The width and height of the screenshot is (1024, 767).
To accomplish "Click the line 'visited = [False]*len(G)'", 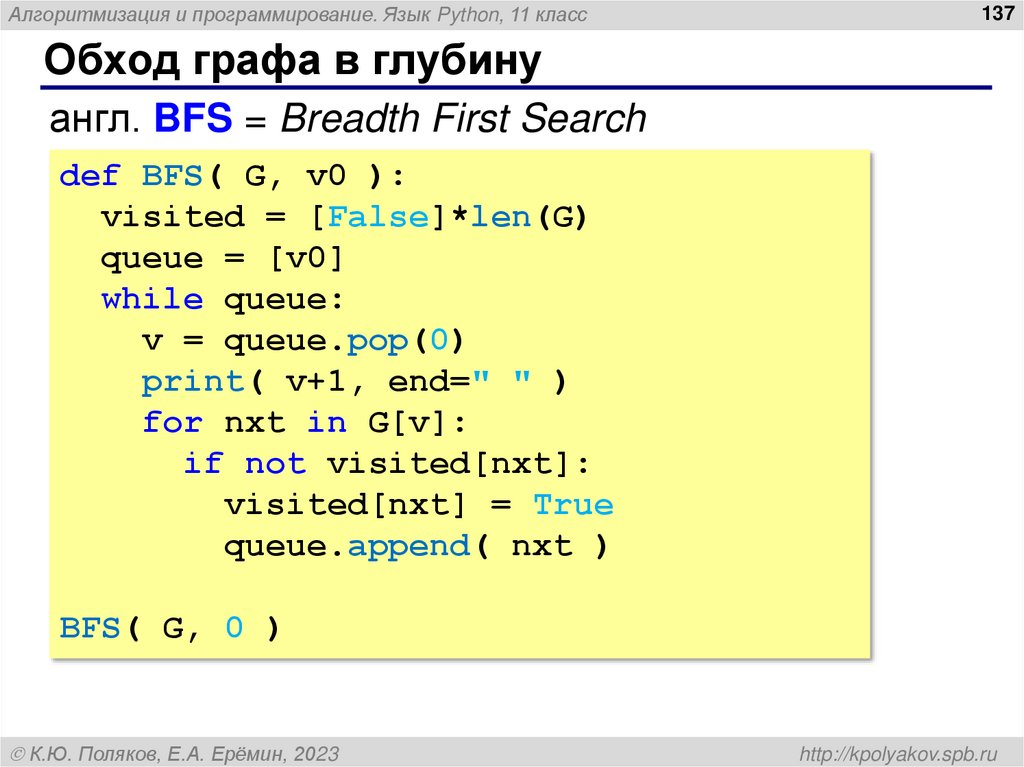I will (344, 217).
